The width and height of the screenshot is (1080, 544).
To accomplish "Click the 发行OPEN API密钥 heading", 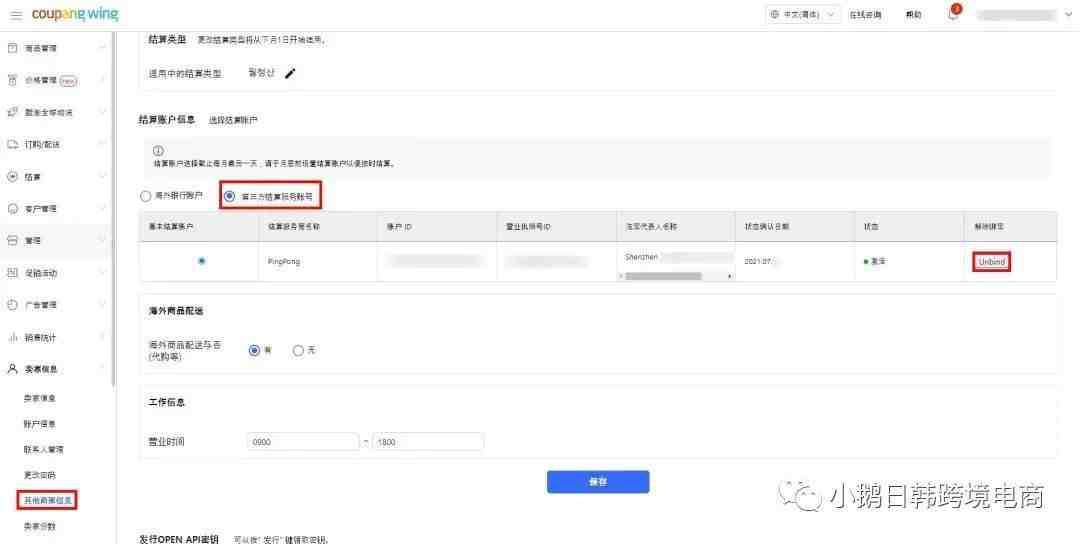I will (179, 538).
